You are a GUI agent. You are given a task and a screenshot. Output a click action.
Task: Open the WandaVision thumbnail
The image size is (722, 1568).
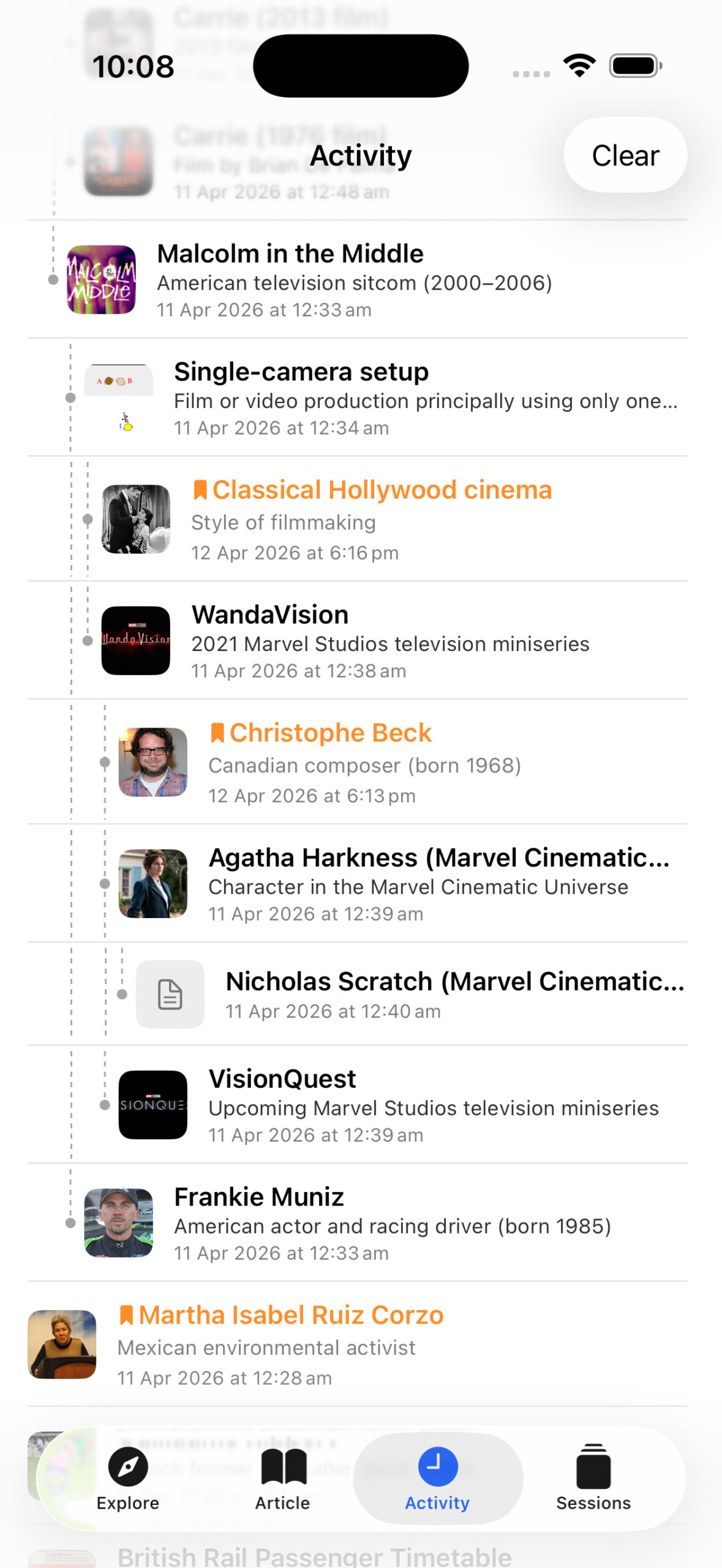(135, 641)
